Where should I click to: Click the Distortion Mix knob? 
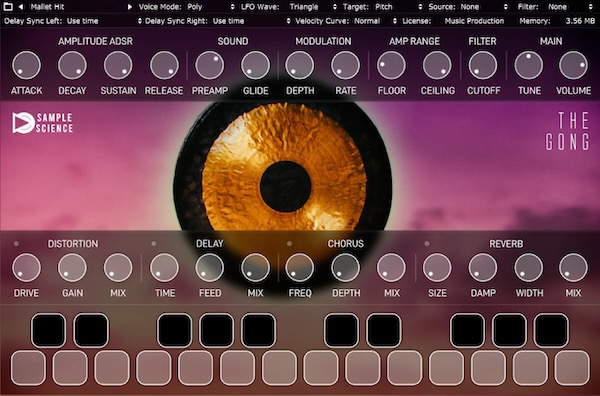click(x=118, y=268)
